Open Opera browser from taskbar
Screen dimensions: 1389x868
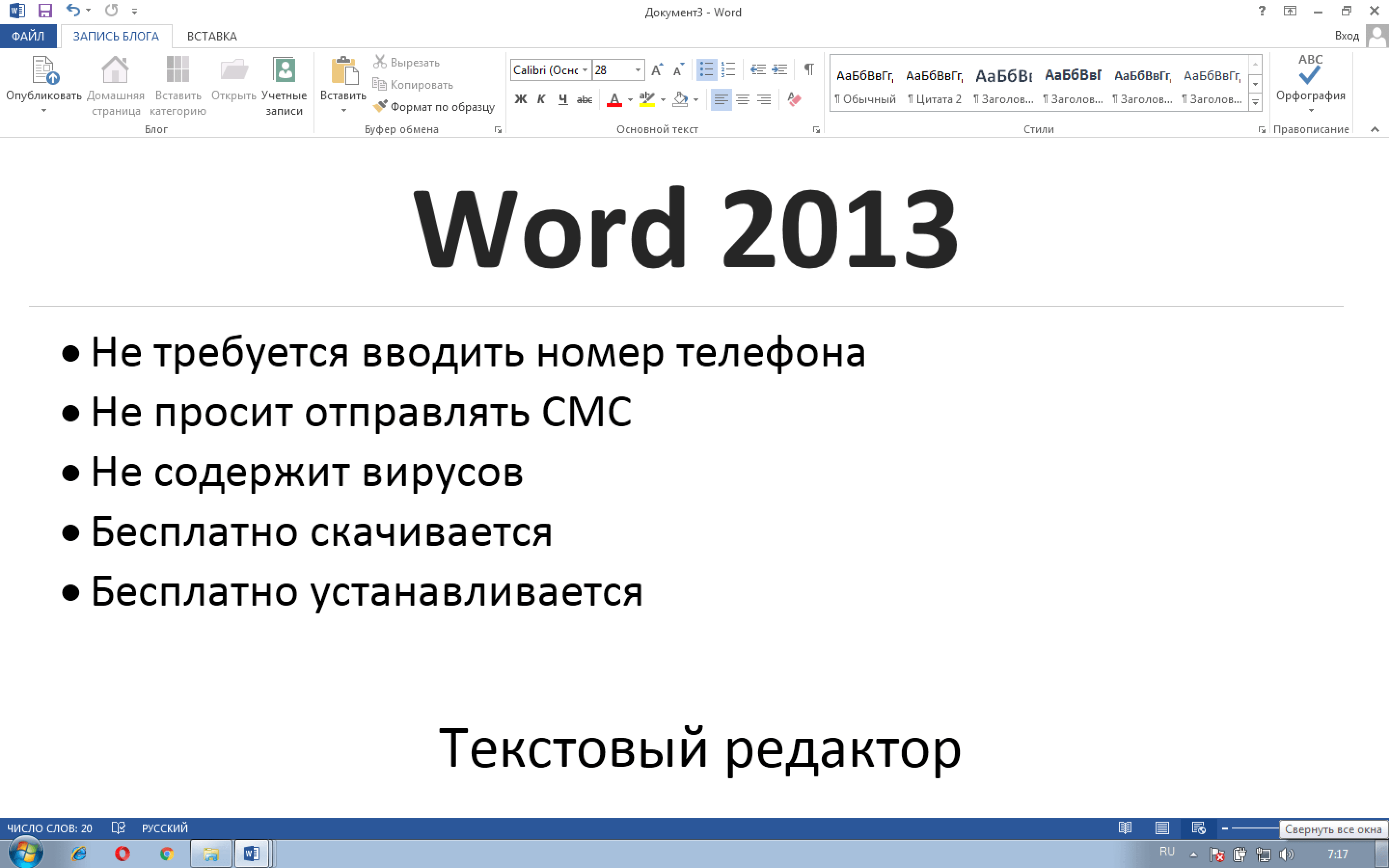pyautogui.click(x=122, y=854)
